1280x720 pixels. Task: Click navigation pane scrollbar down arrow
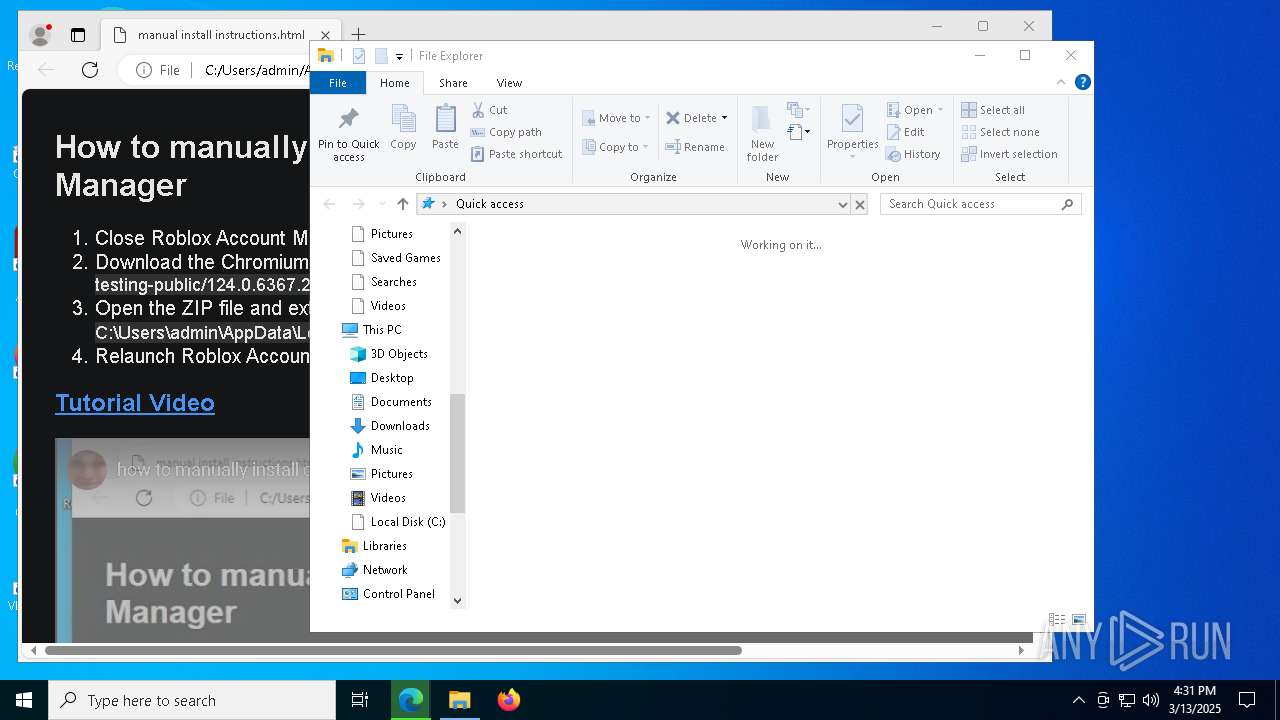[458, 600]
